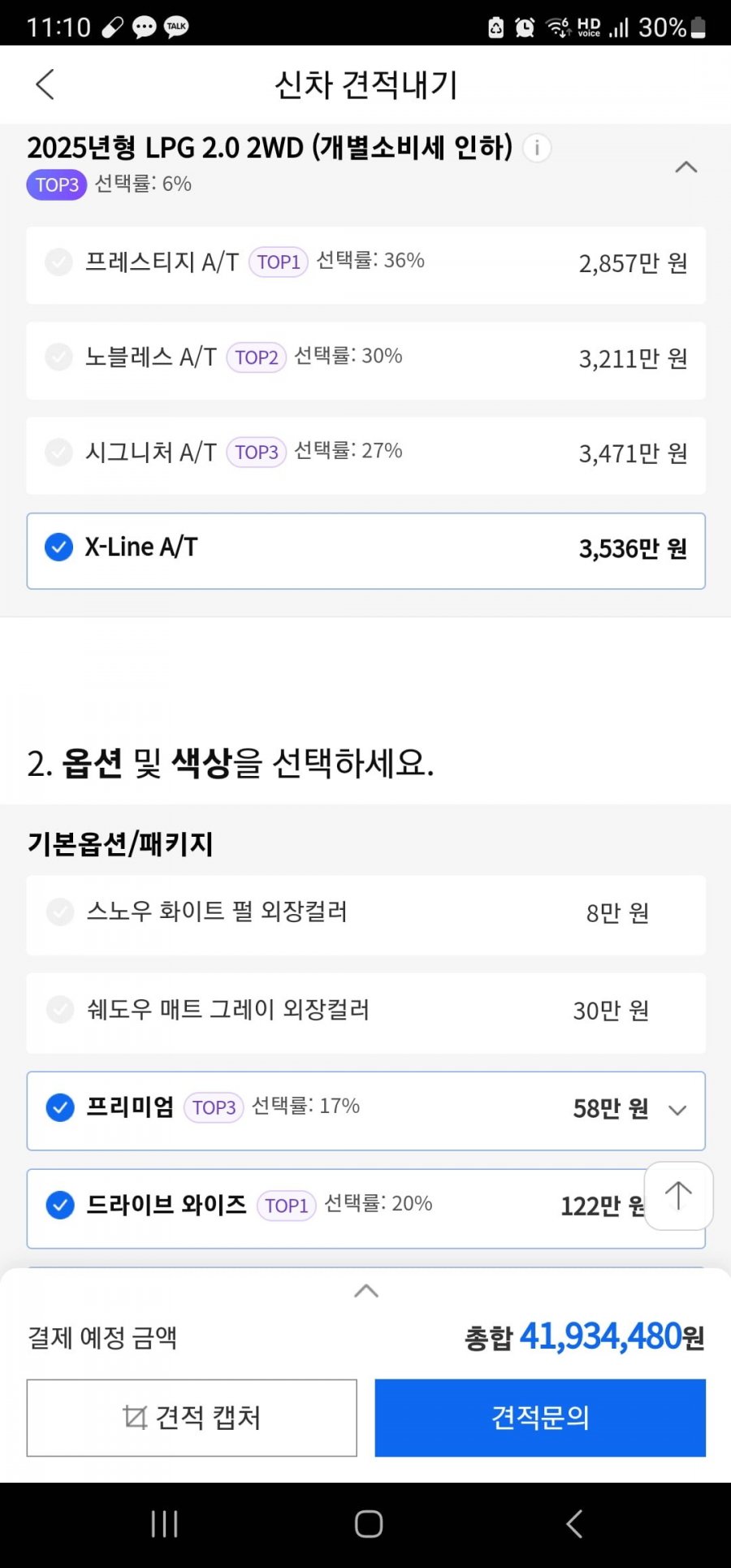Select 노블레스 A/T trim checkbox
731x1568 pixels.
58,357
